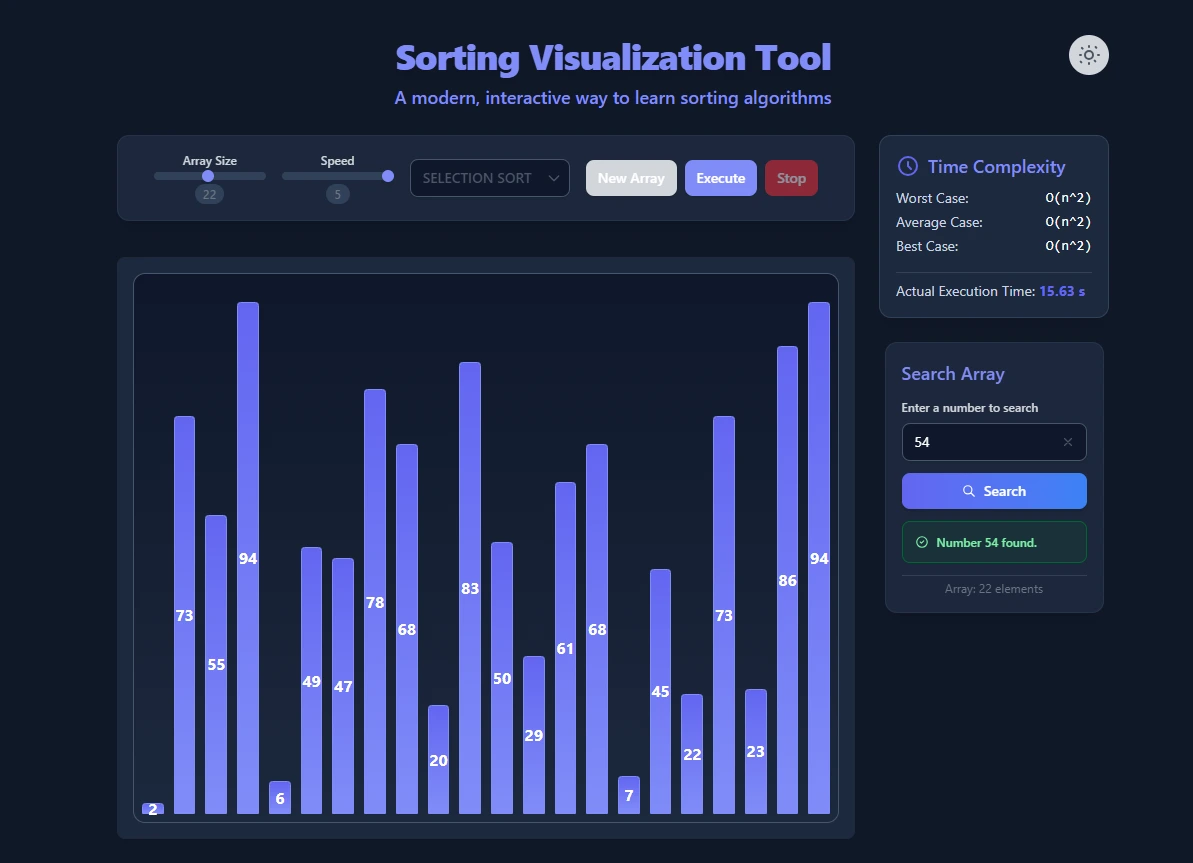
Task: Click the Array Size value badge 22
Action: click(x=209, y=194)
